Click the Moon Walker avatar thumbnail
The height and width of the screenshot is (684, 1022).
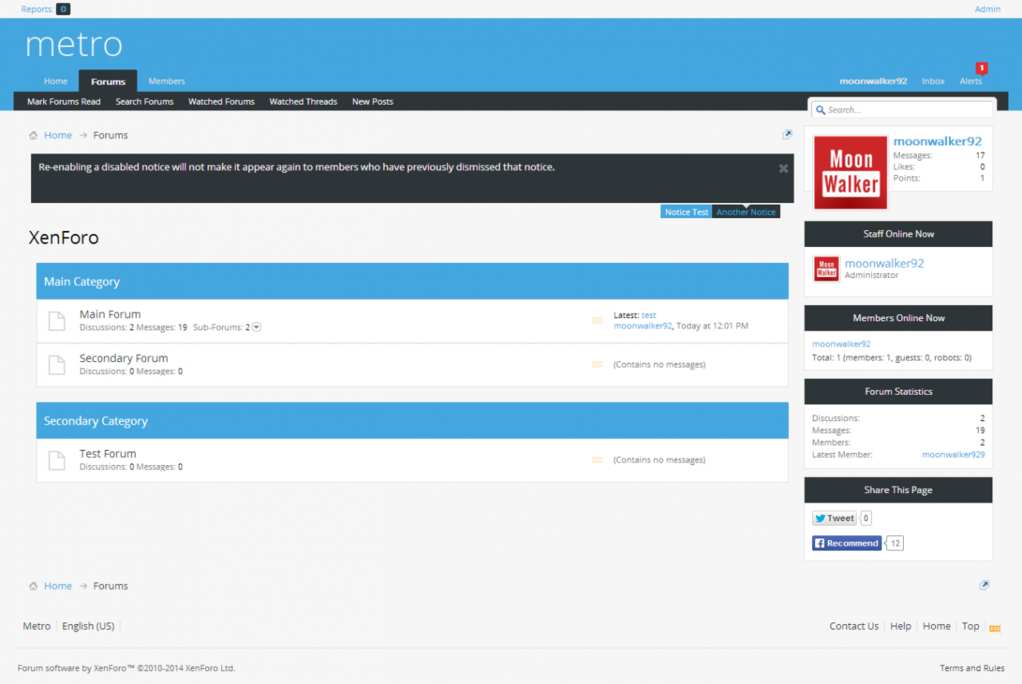850,172
